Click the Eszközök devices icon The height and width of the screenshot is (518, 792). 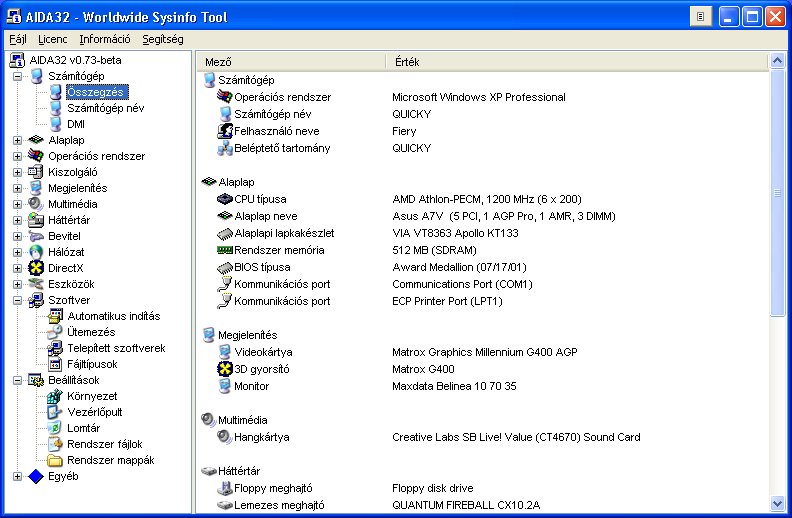click(x=36, y=284)
